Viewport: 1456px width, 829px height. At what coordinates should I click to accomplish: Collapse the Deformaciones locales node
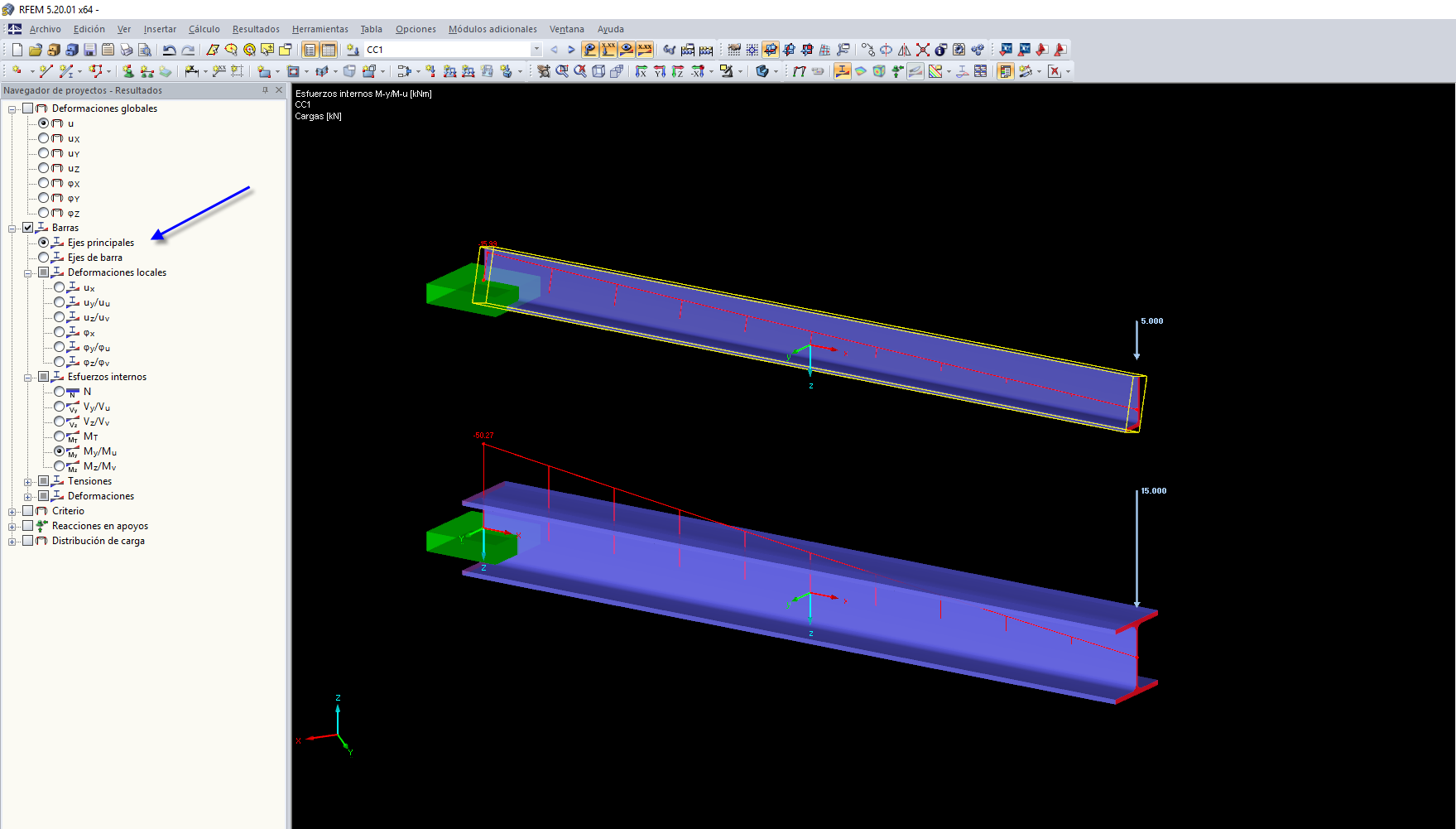tap(28, 272)
